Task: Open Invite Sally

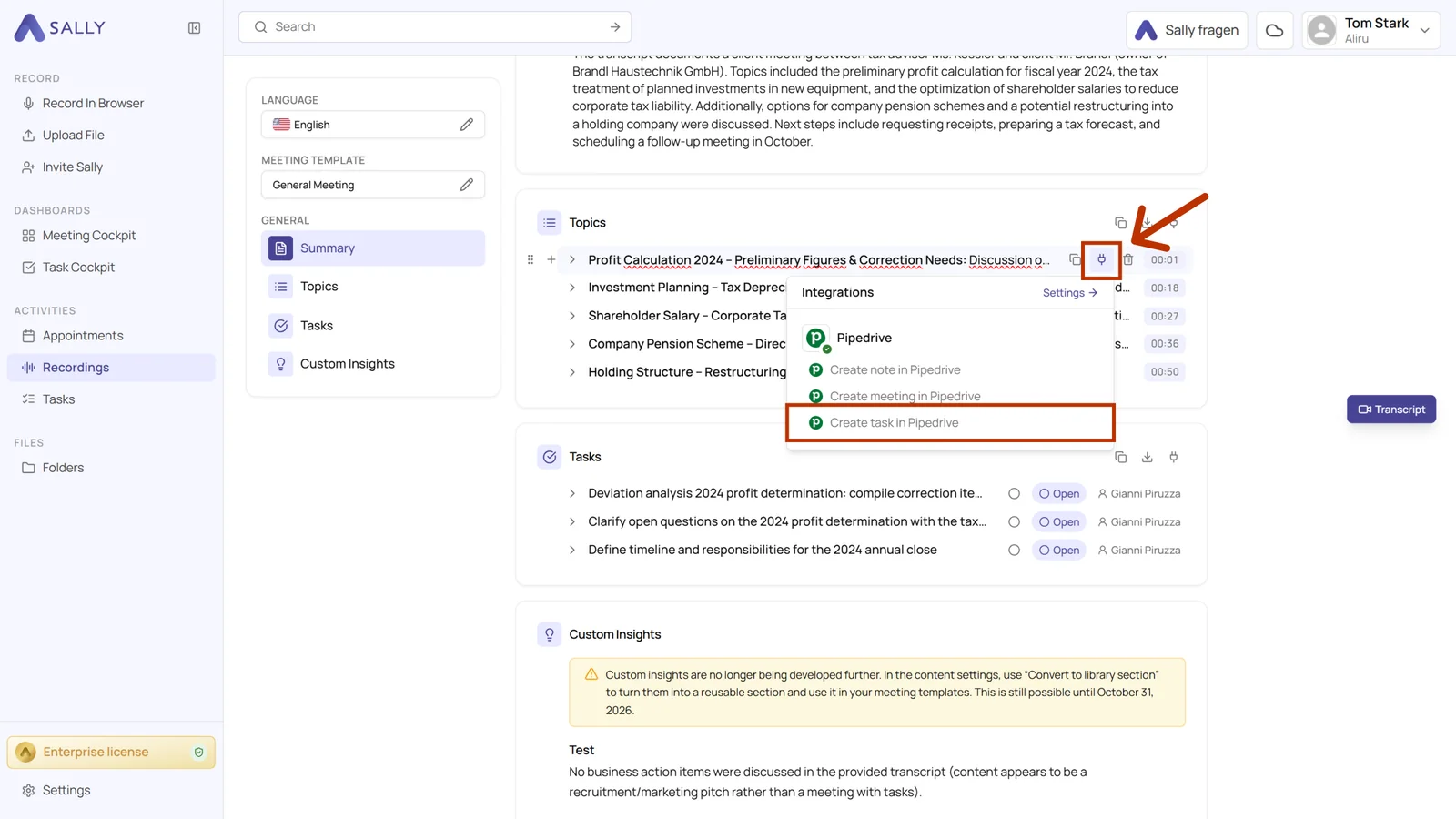Action: [x=72, y=167]
